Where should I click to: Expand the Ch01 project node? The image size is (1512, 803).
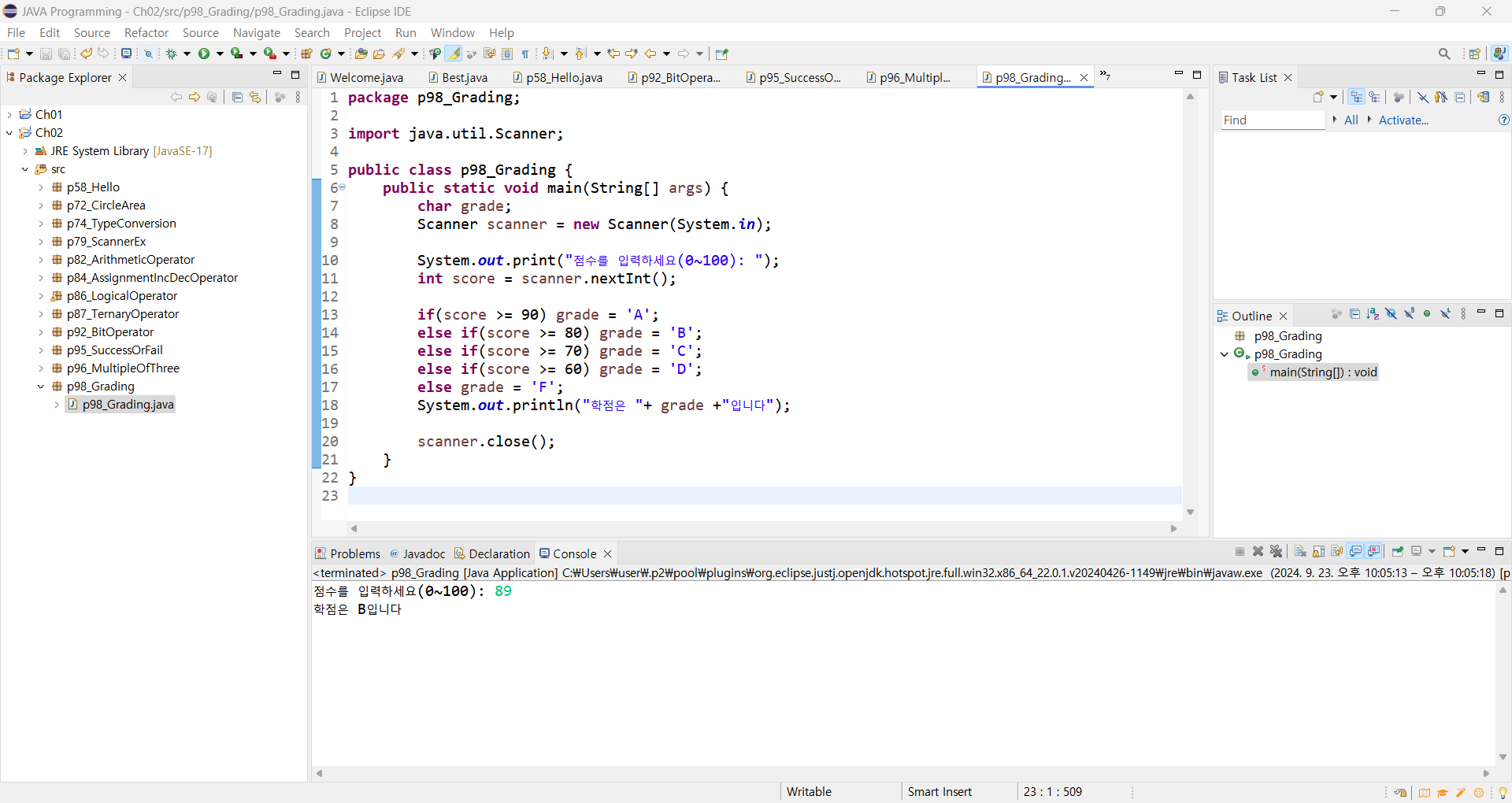tap(9, 115)
